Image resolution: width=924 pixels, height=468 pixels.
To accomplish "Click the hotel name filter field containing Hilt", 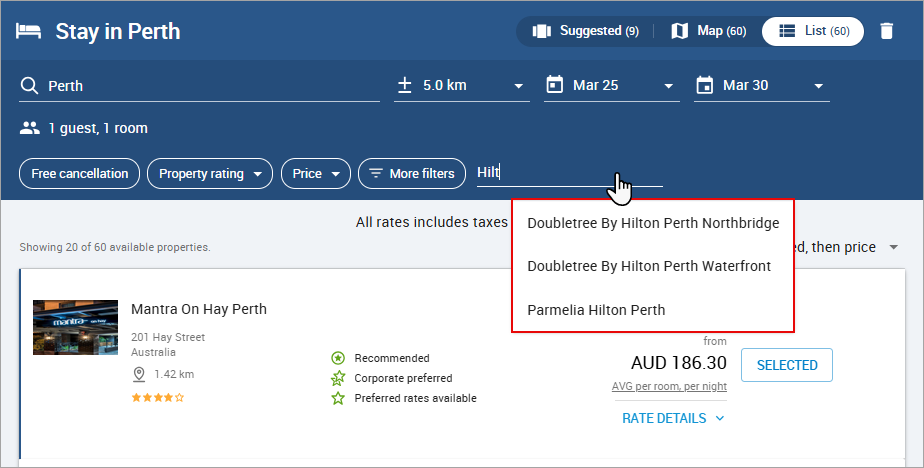I will (x=570, y=173).
